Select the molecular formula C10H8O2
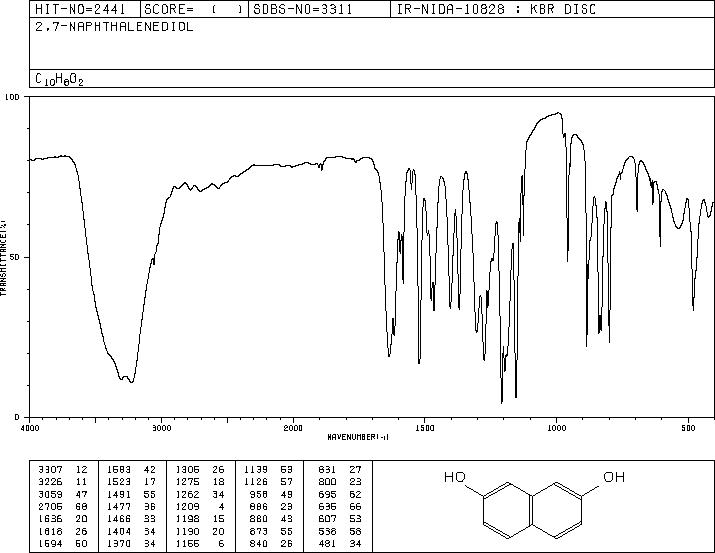 pos(59,79)
